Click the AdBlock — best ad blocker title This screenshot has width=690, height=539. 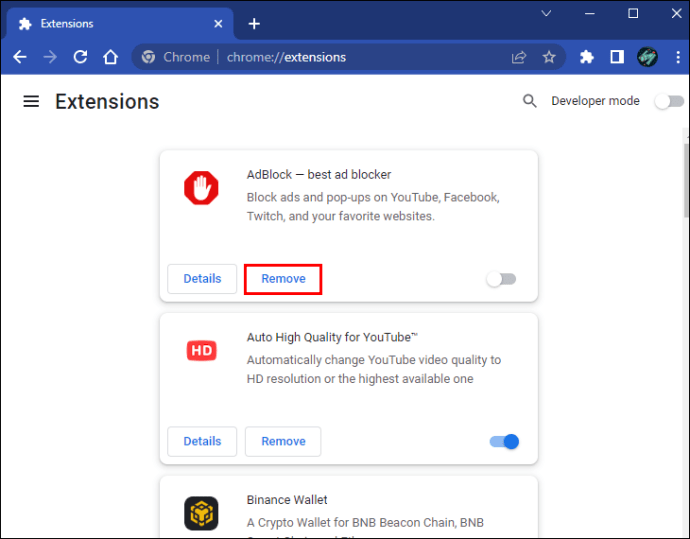(x=319, y=175)
